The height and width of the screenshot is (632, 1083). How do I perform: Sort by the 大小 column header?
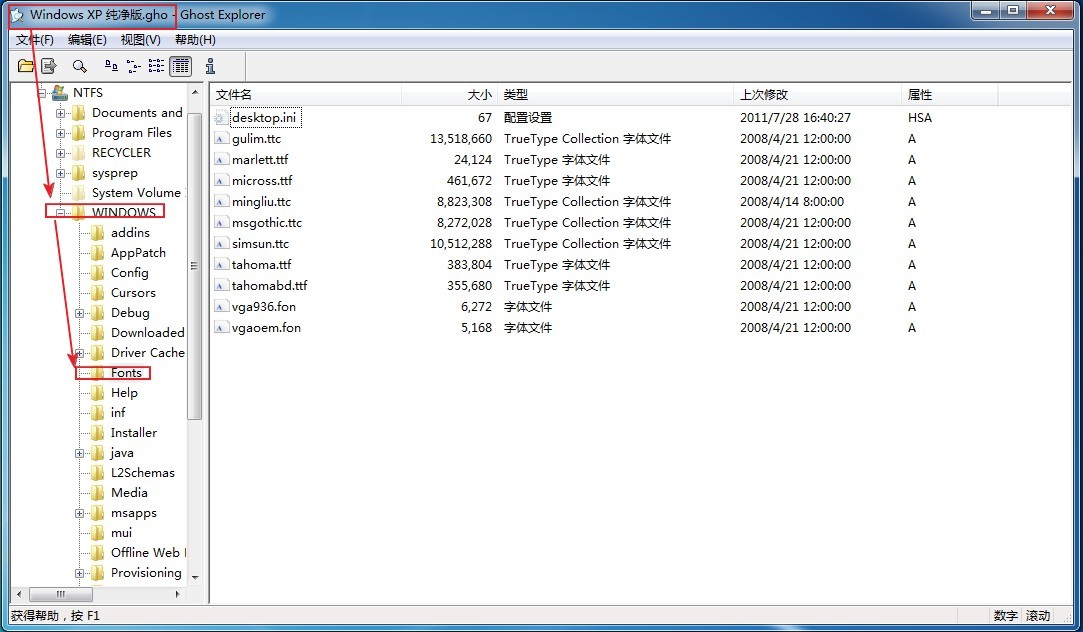point(450,95)
